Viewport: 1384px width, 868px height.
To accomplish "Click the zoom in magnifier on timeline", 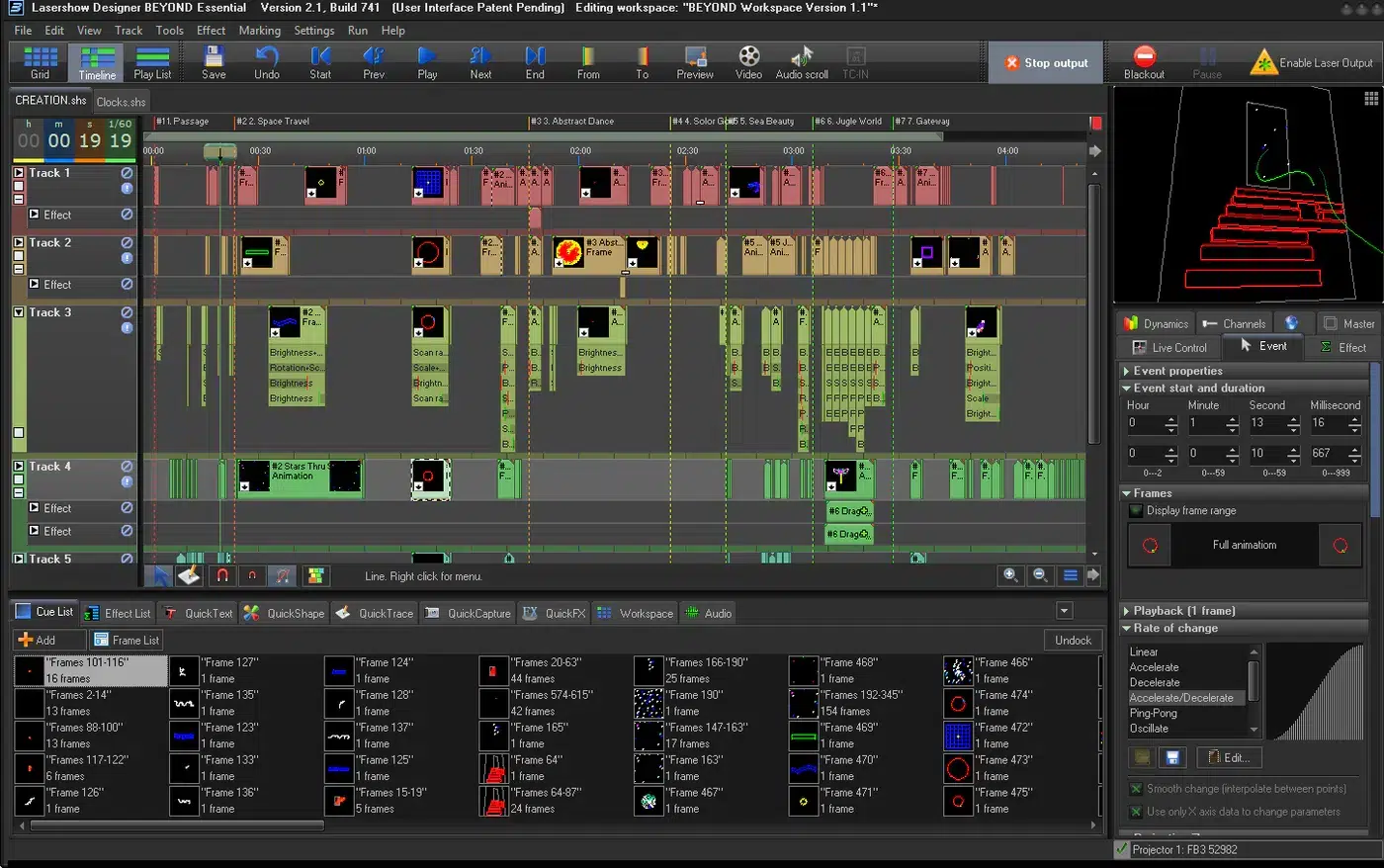I will [x=1010, y=575].
